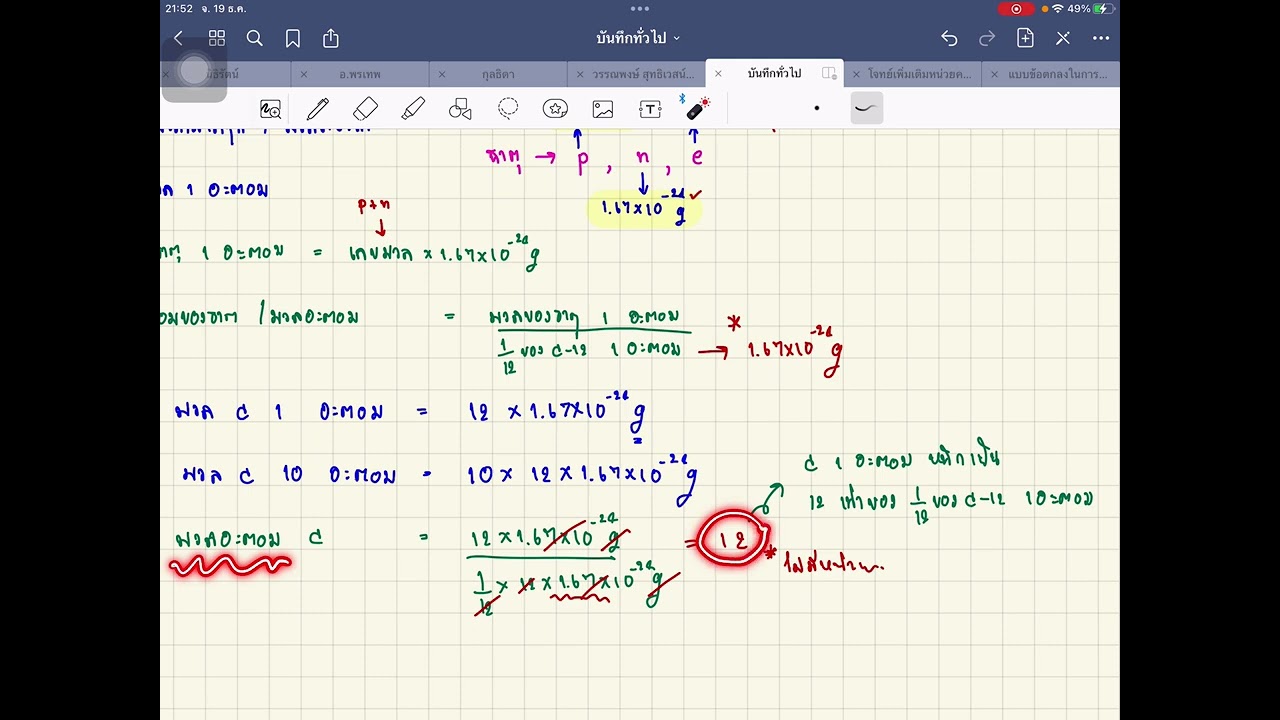Select the active บันทึกทั่วไป tab
Viewport: 1280px width, 720px height.
pyautogui.click(x=774, y=74)
